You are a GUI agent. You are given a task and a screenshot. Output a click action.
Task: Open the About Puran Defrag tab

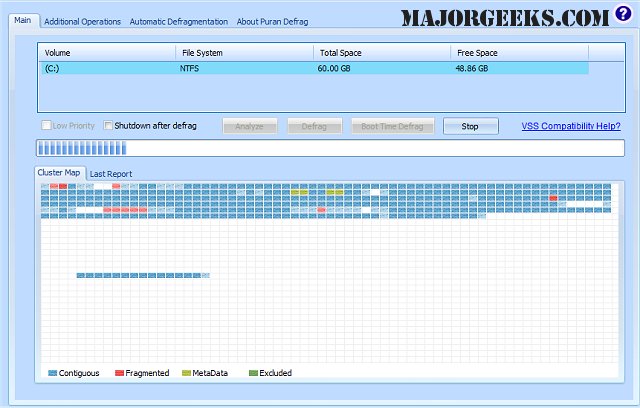[x=272, y=22]
